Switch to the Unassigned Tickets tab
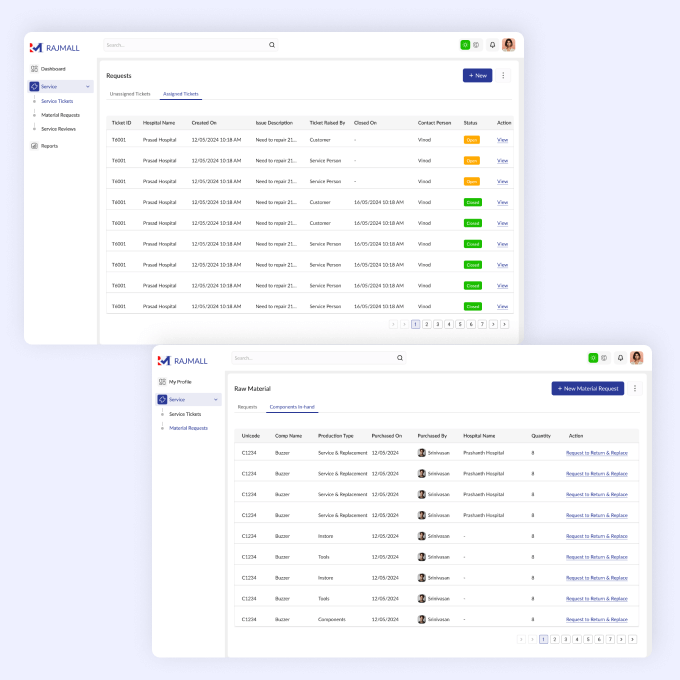Screen dimensions: 680x680 (130, 94)
